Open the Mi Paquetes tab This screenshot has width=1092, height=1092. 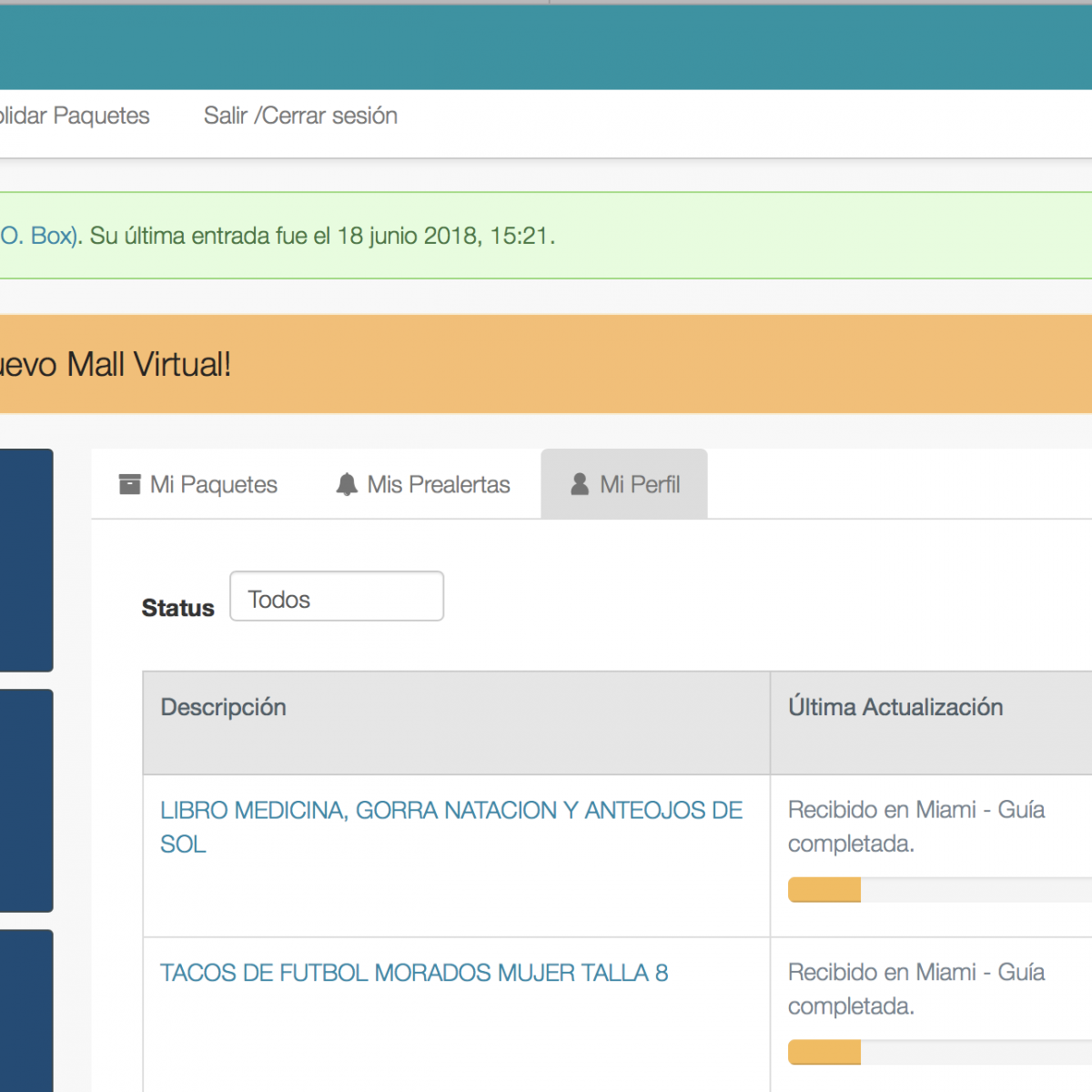point(198,484)
